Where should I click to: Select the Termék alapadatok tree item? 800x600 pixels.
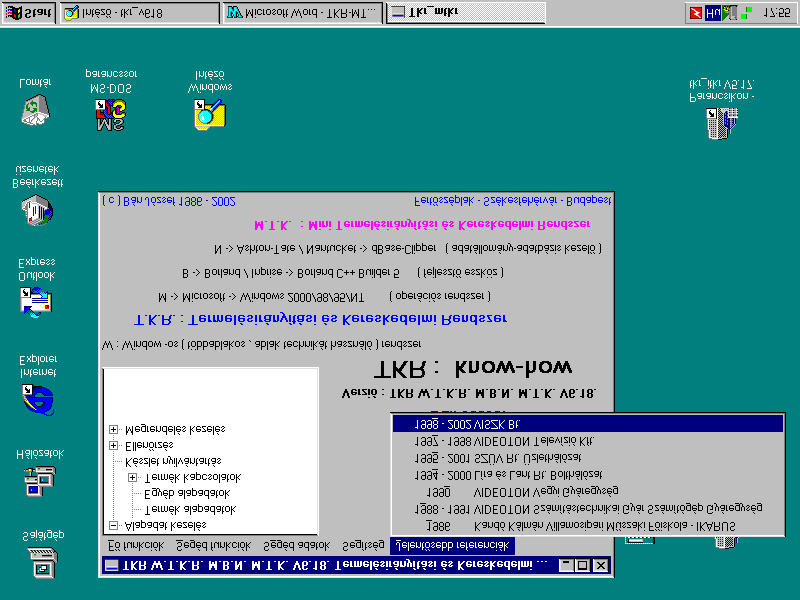(190, 509)
